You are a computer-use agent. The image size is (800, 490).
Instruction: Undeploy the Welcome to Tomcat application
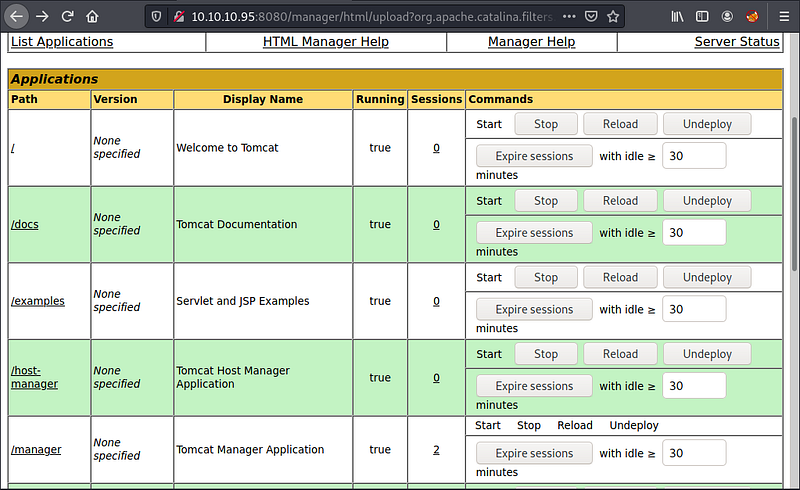707,124
